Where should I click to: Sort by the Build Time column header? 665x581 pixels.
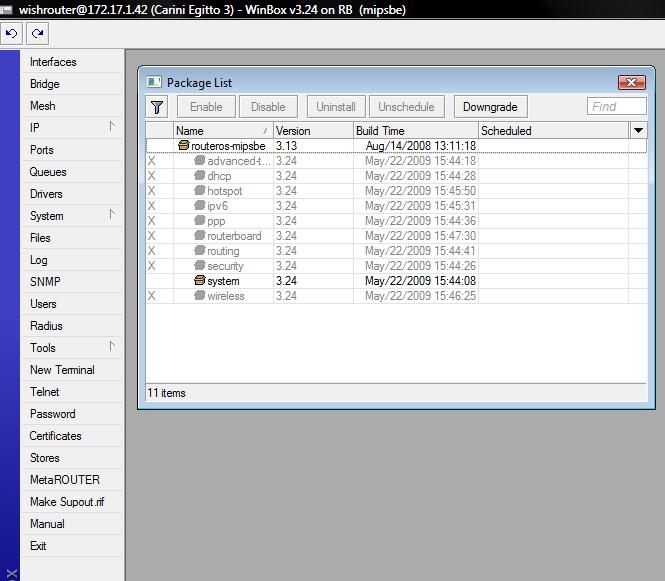416,131
